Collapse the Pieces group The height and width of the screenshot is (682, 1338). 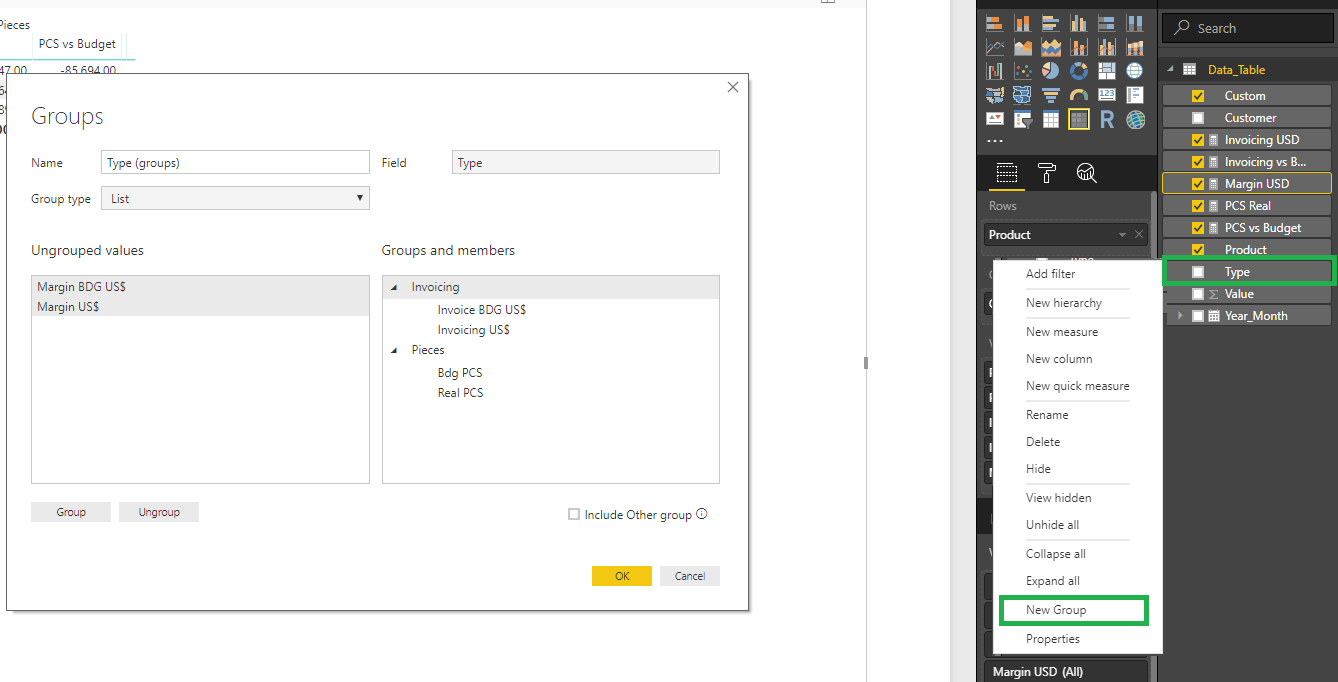[x=394, y=350]
